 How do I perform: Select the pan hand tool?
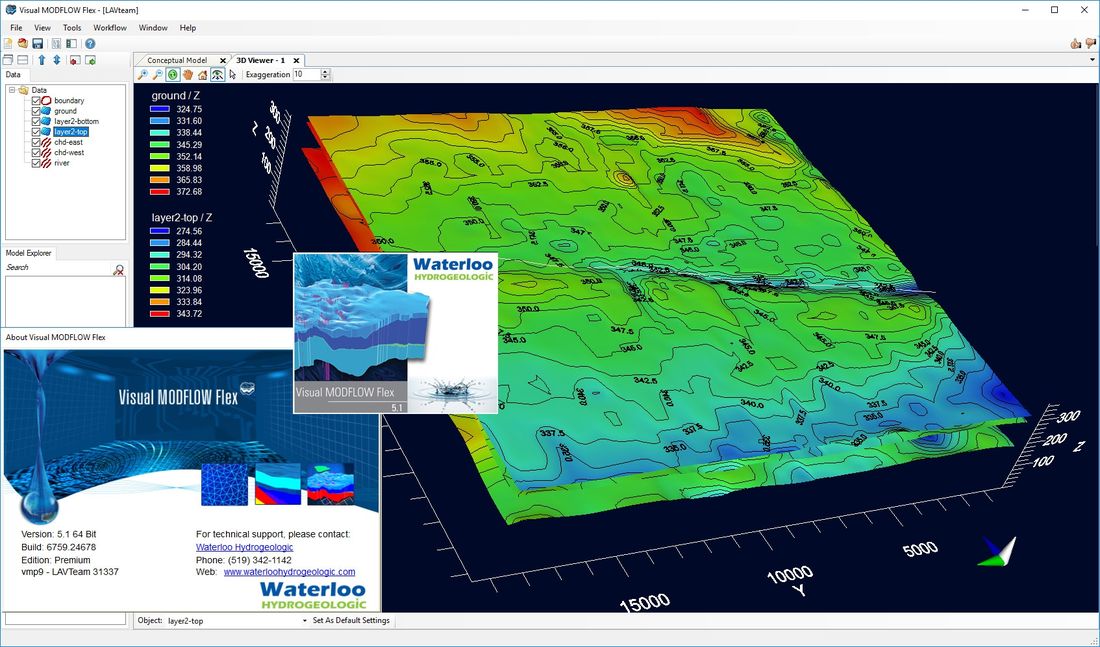pos(187,75)
